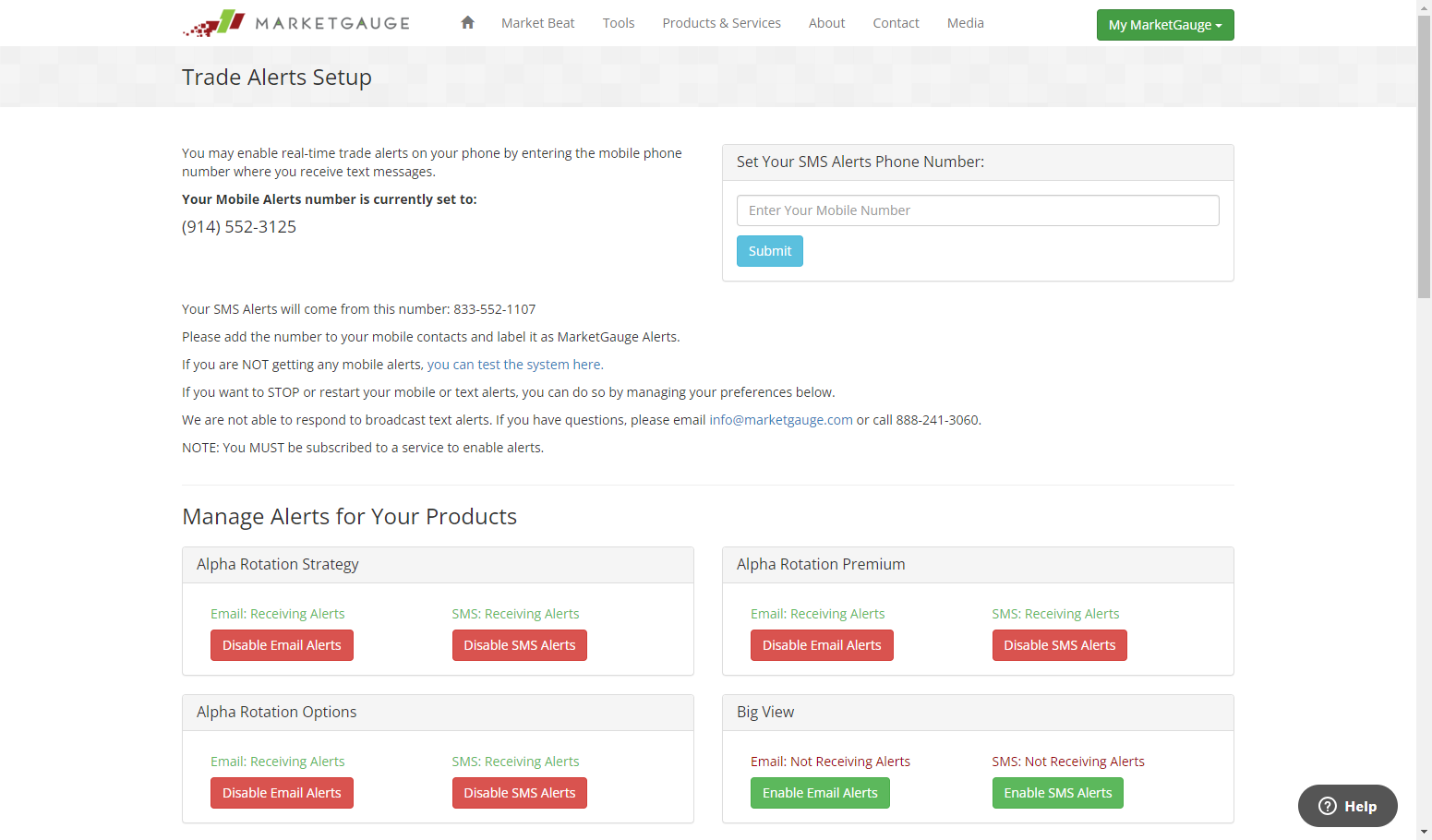The width and height of the screenshot is (1432, 840).
Task: Follow the 'you can test the system here' link
Action: [513, 365]
